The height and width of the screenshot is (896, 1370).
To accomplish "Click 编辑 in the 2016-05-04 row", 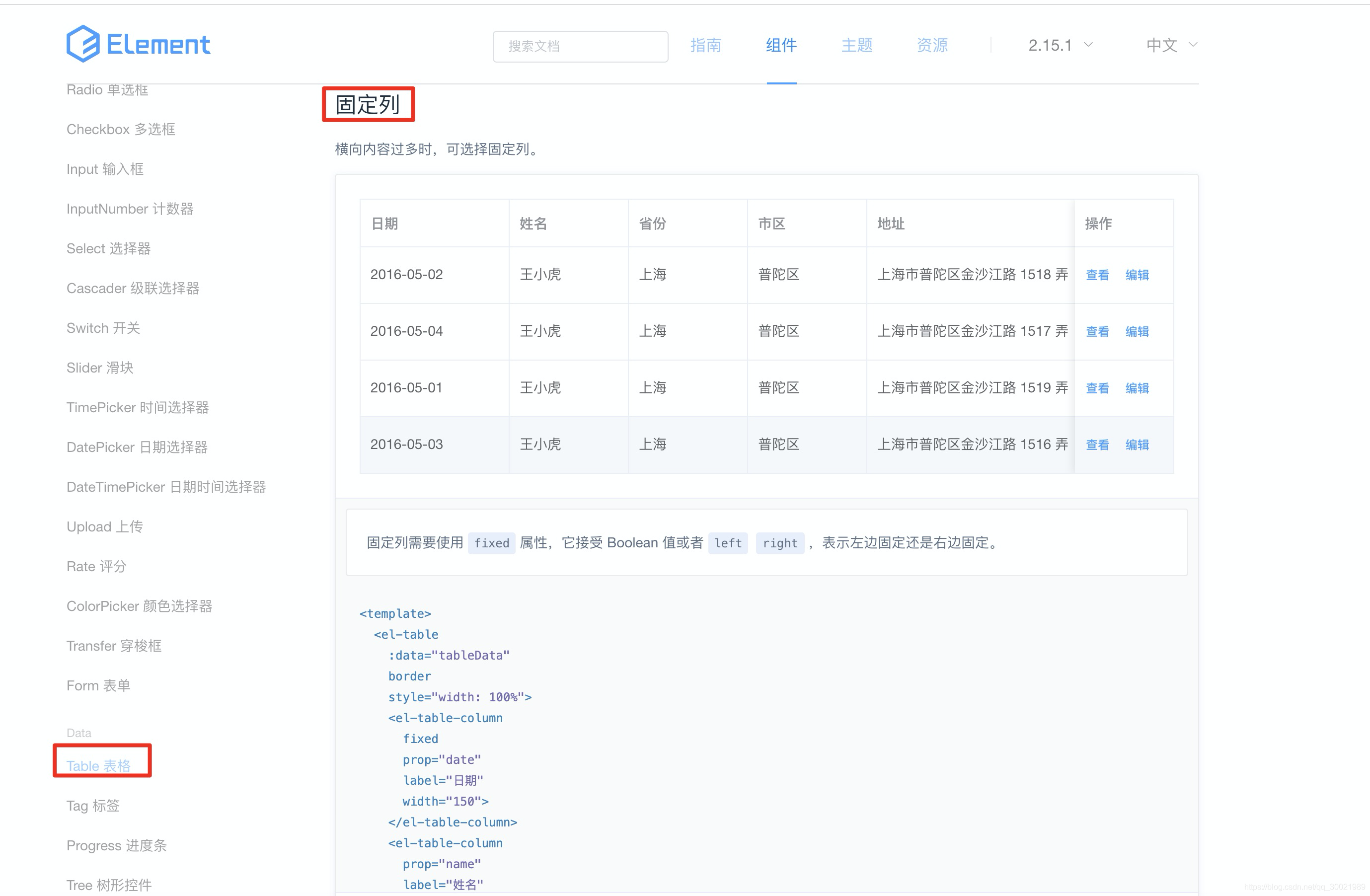I will 1137,331.
